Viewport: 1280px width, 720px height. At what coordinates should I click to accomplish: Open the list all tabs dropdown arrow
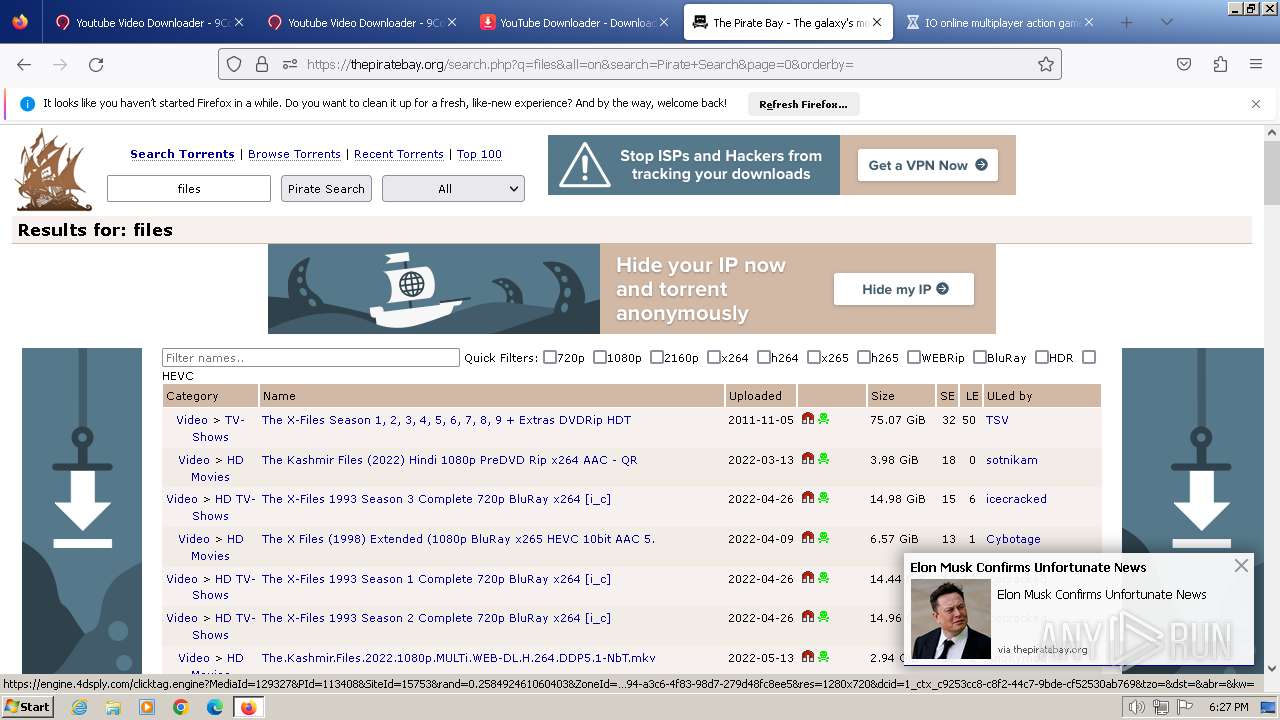(x=1166, y=22)
